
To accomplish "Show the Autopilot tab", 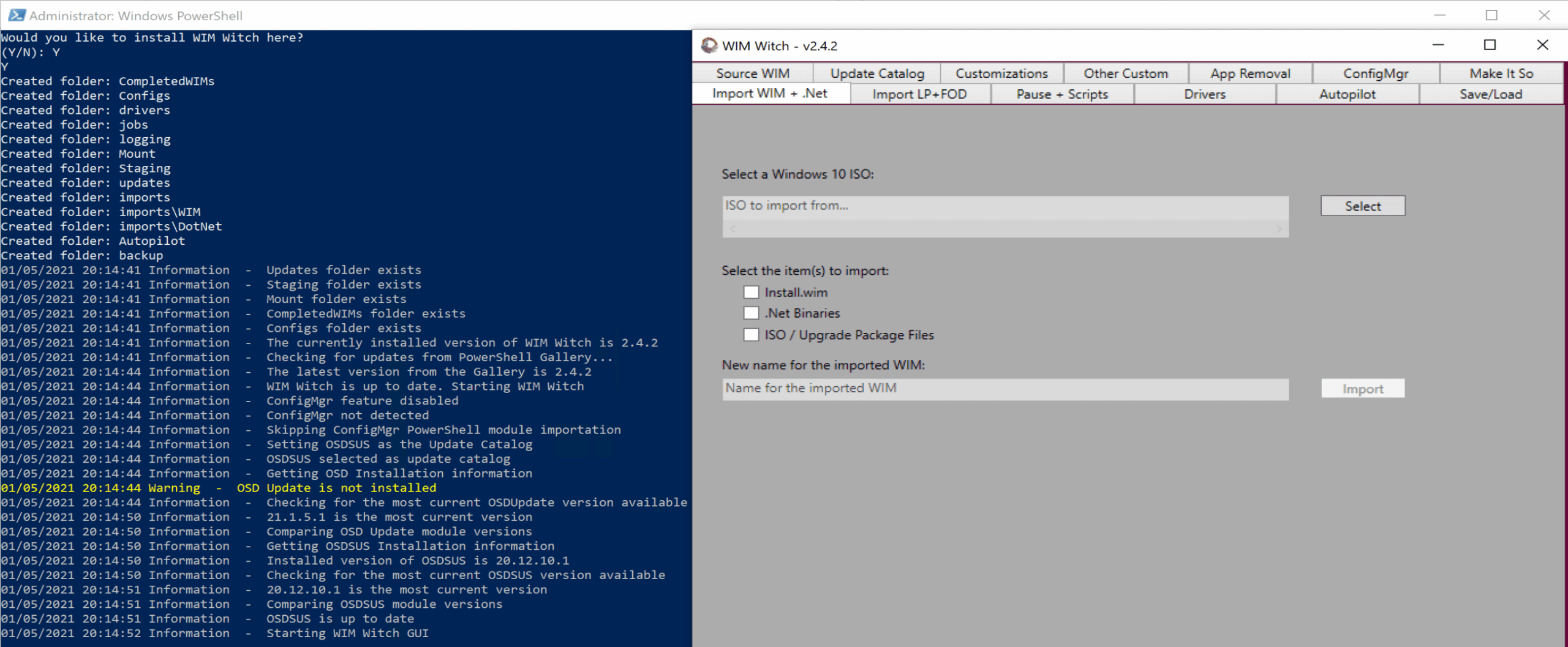I will coord(1347,94).
